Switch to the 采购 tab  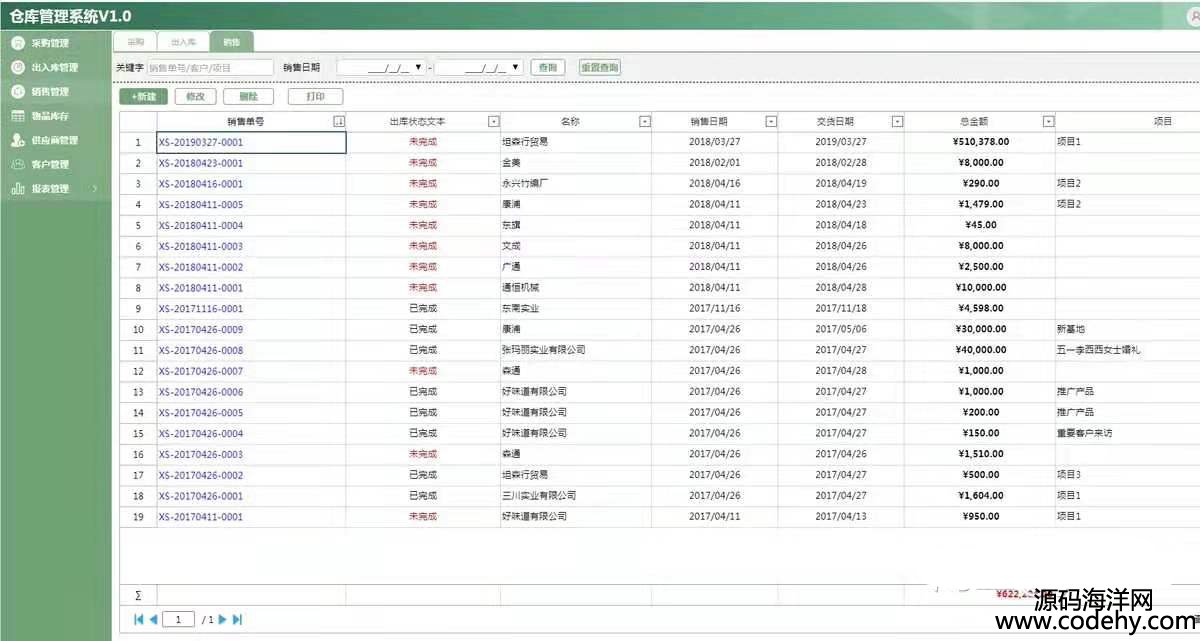(x=135, y=42)
